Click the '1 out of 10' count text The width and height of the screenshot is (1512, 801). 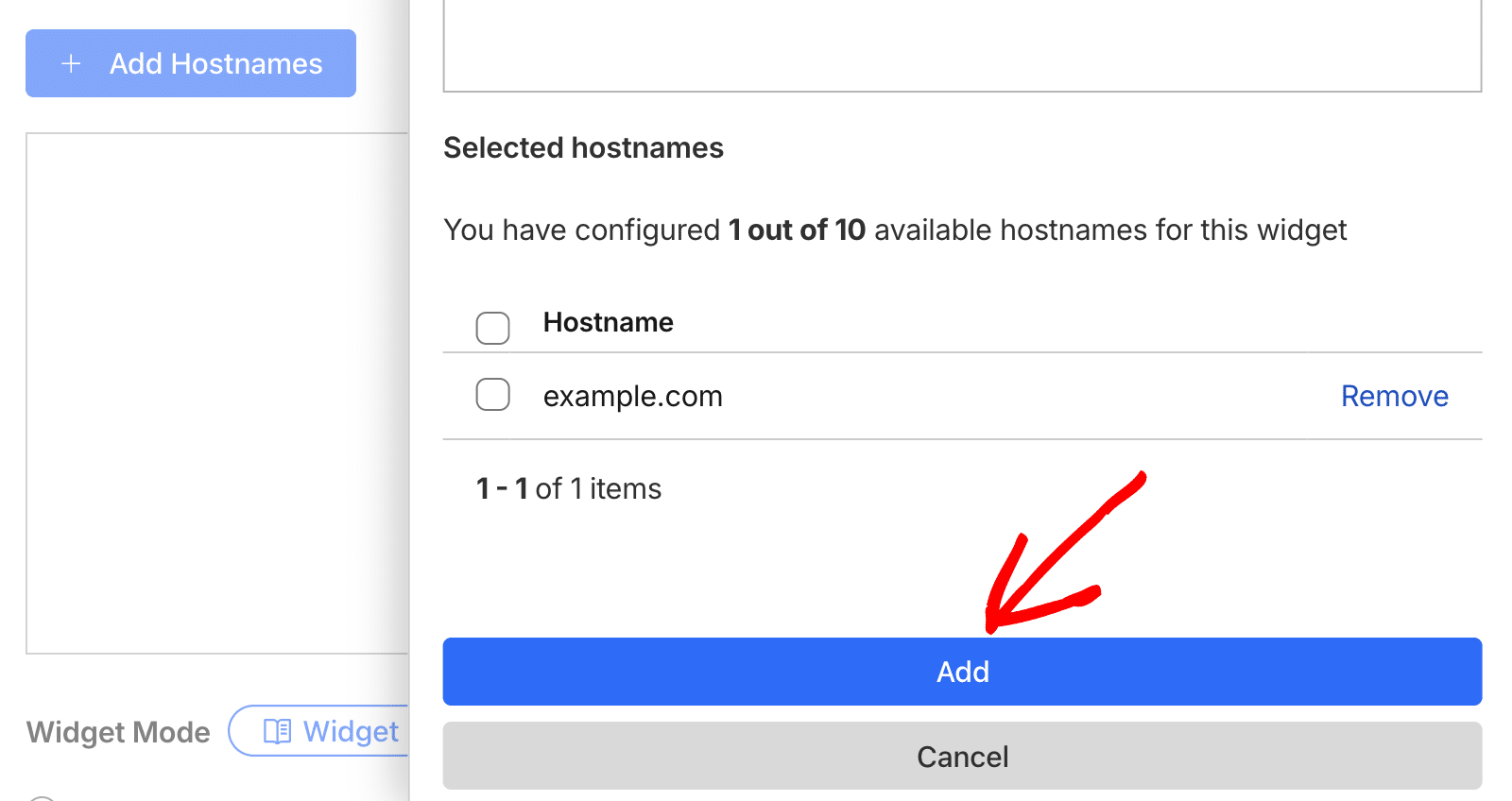pos(797,230)
